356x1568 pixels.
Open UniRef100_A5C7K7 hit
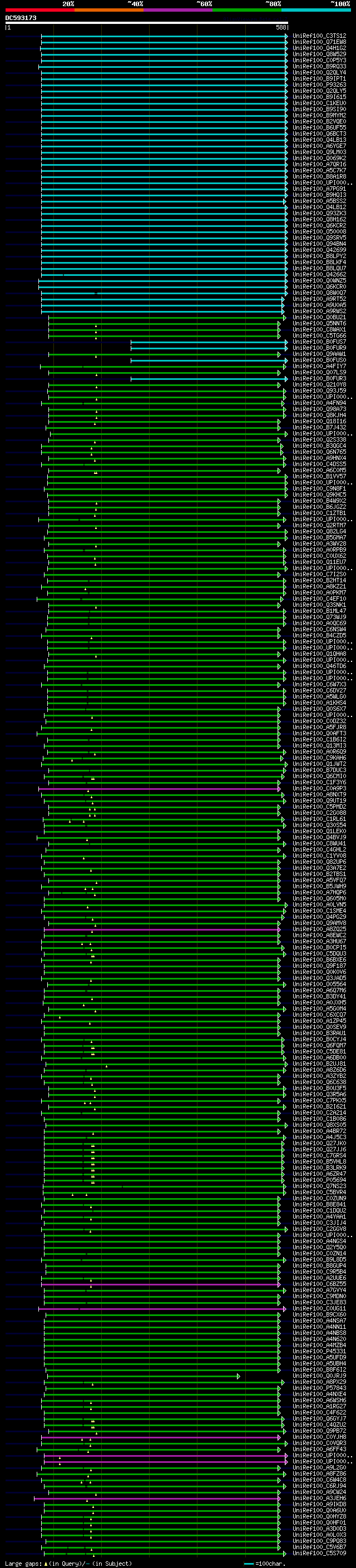point(319,170)
